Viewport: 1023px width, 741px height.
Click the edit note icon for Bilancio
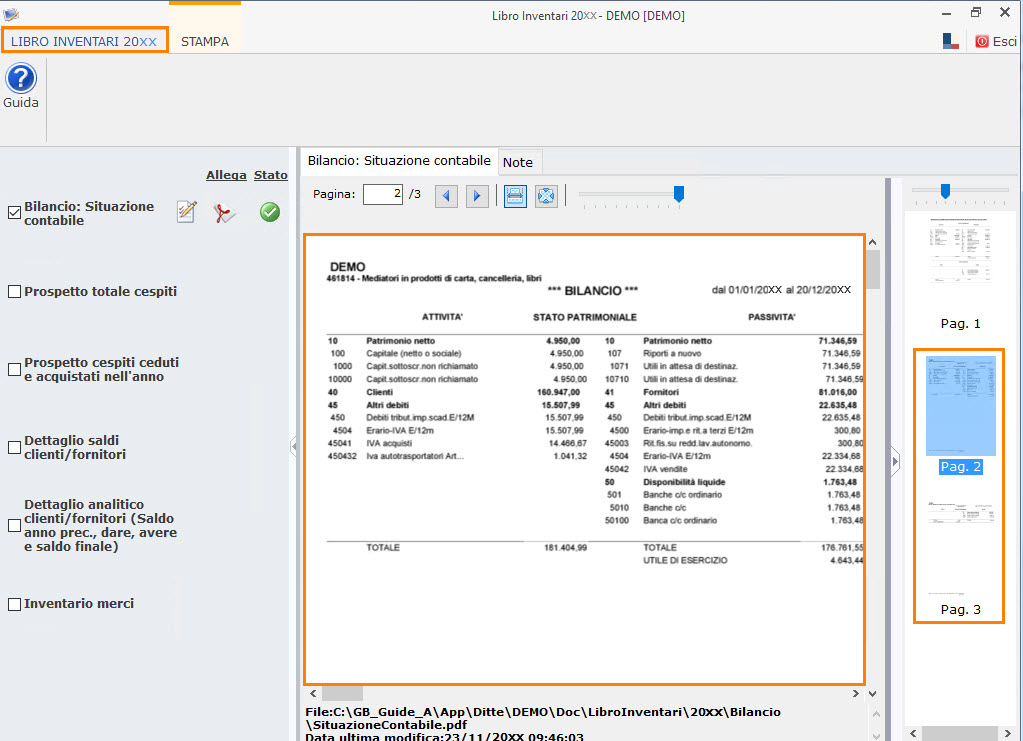[x=186, y=212]
